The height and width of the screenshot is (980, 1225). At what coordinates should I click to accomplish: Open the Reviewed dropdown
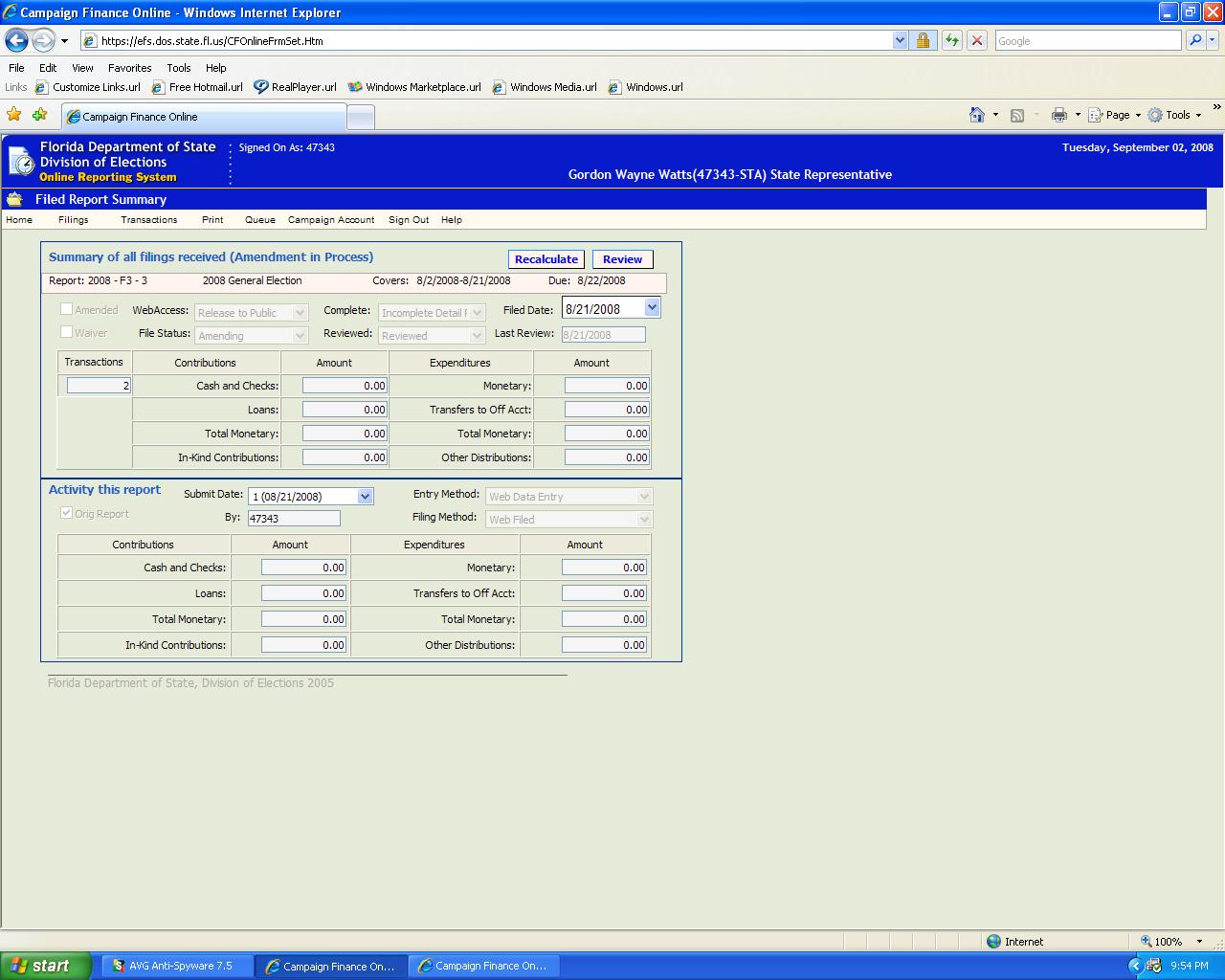pyautogui.click(x=432, y=336)
